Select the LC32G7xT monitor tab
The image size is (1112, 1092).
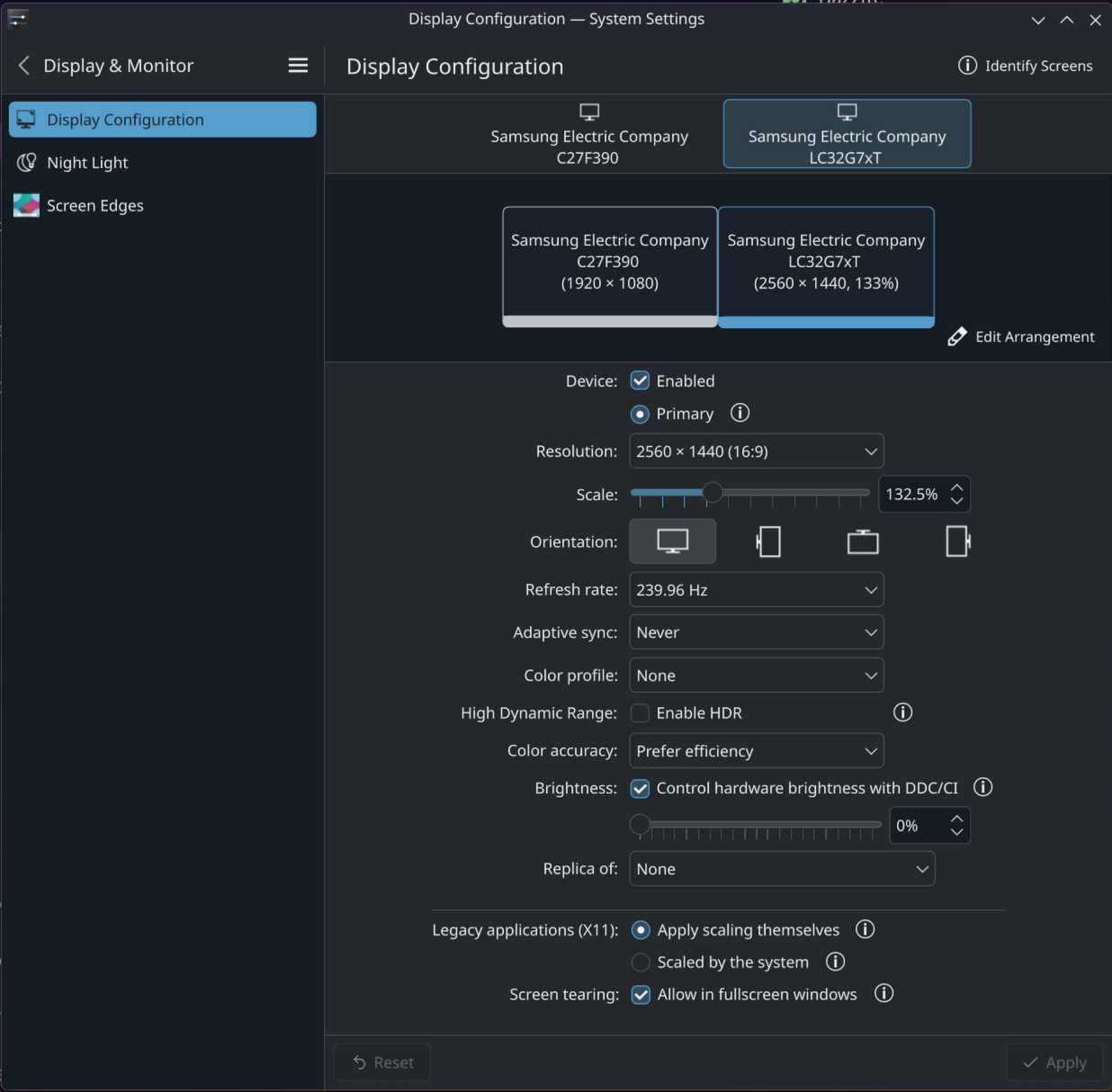(847, 134)
